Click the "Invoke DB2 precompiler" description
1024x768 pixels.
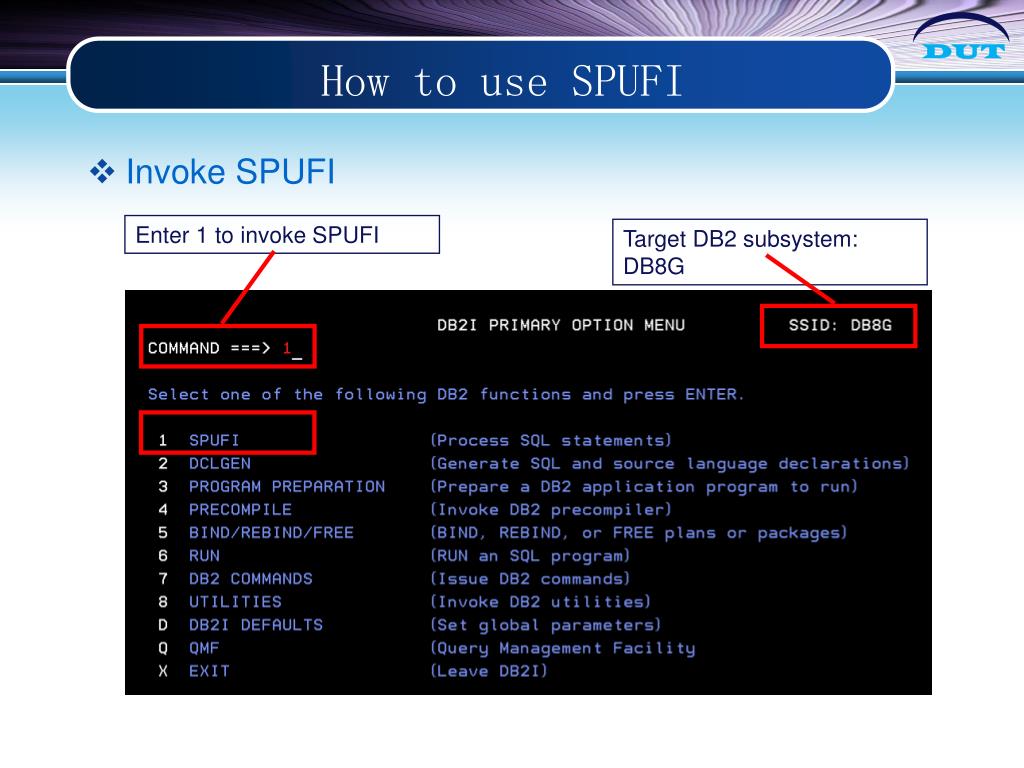pyautogui.click(x=551, y=509)
